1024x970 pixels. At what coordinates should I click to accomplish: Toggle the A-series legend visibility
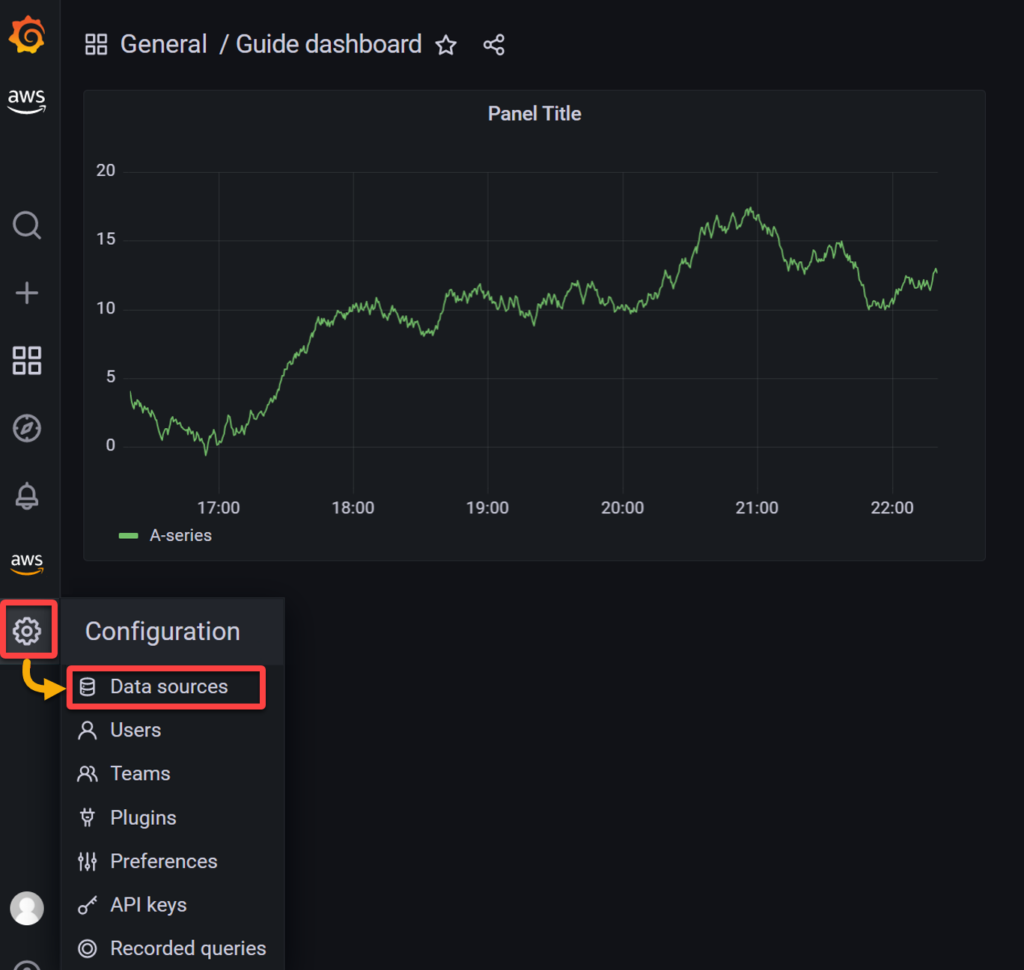tap(178, 535)
